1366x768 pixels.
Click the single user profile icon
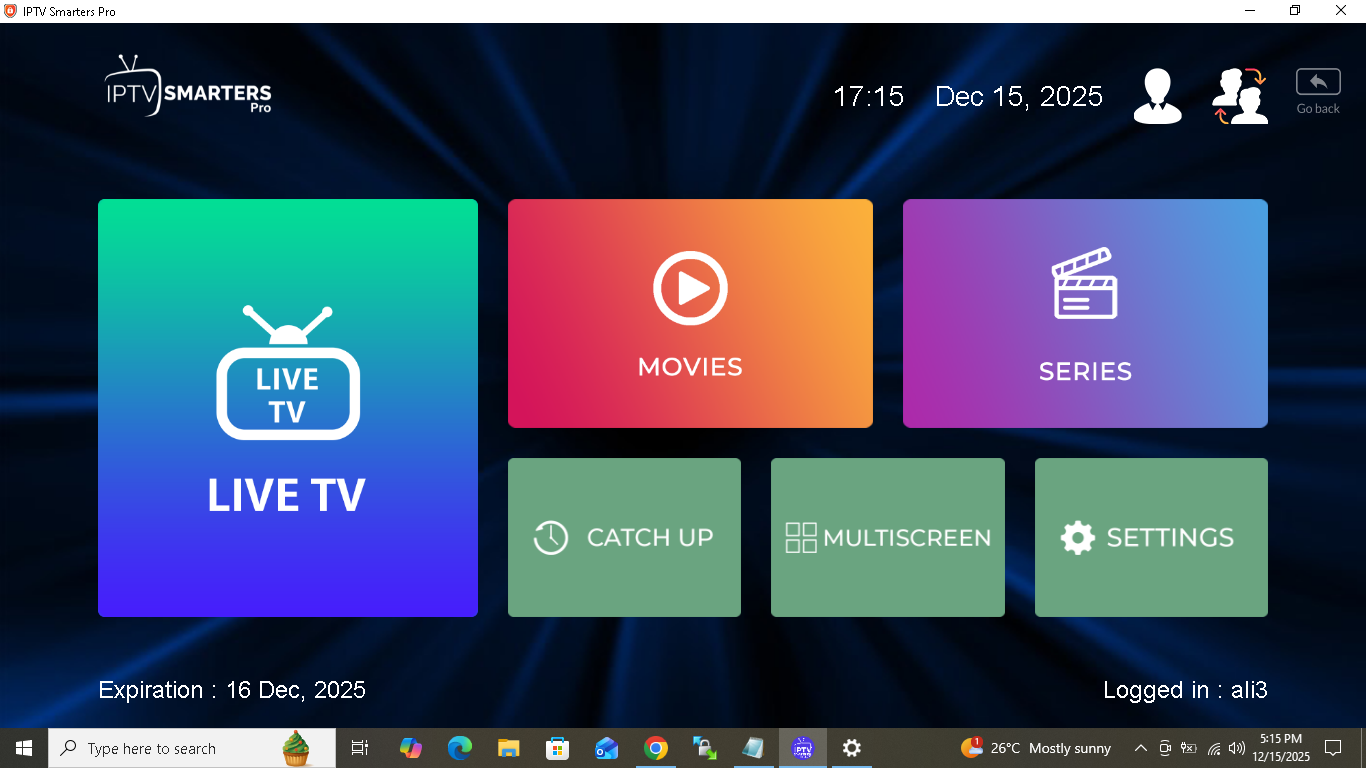point(1158,96)
